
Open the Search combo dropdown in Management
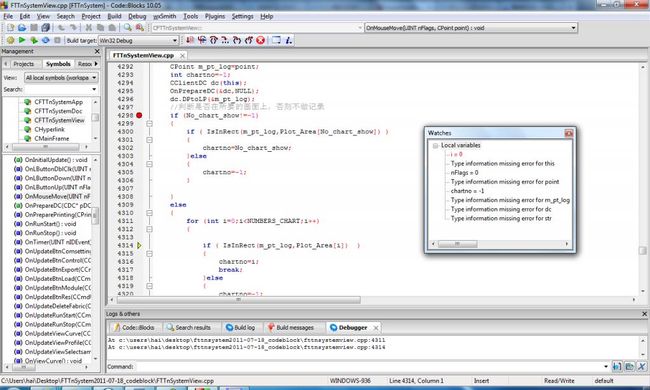pyautogui.click(x=94, y=90)
